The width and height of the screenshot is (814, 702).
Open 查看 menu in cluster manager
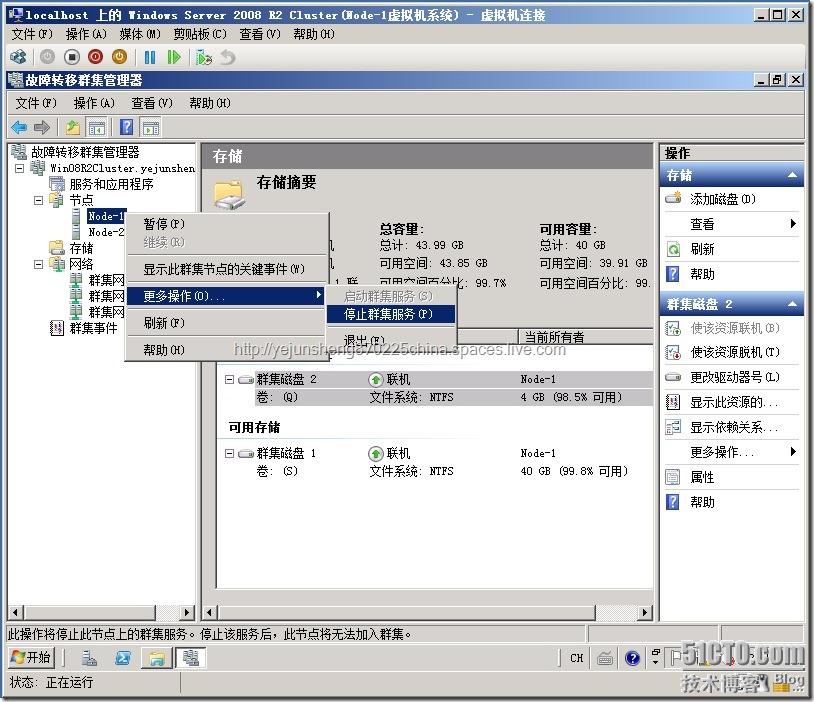[x=152, y=103]
